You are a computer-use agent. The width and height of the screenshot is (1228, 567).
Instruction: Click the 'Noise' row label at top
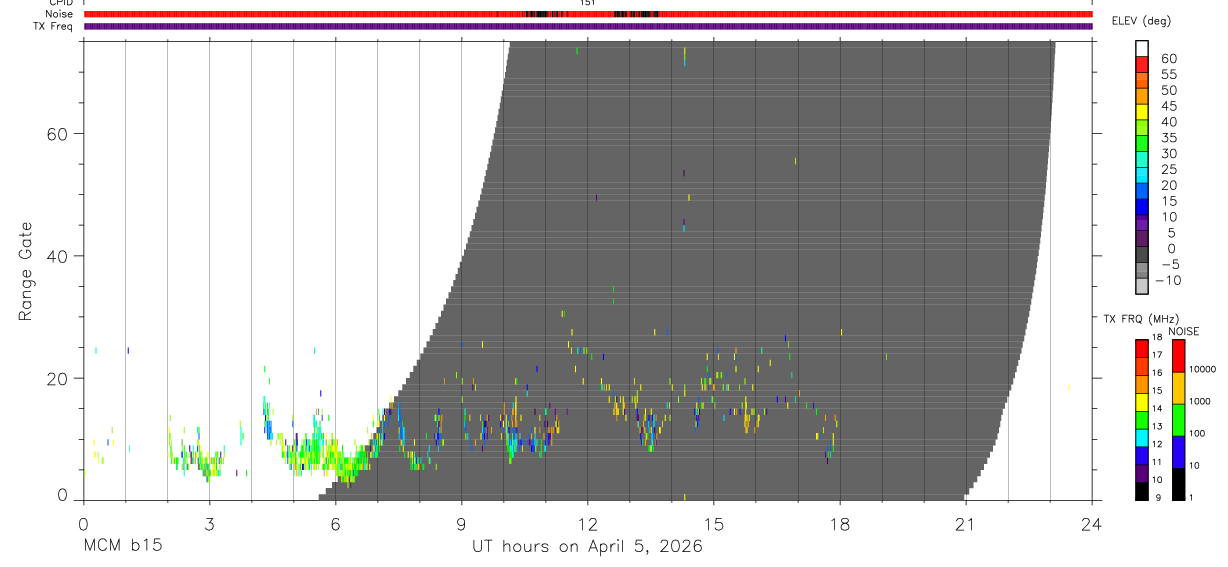point(59,14)
